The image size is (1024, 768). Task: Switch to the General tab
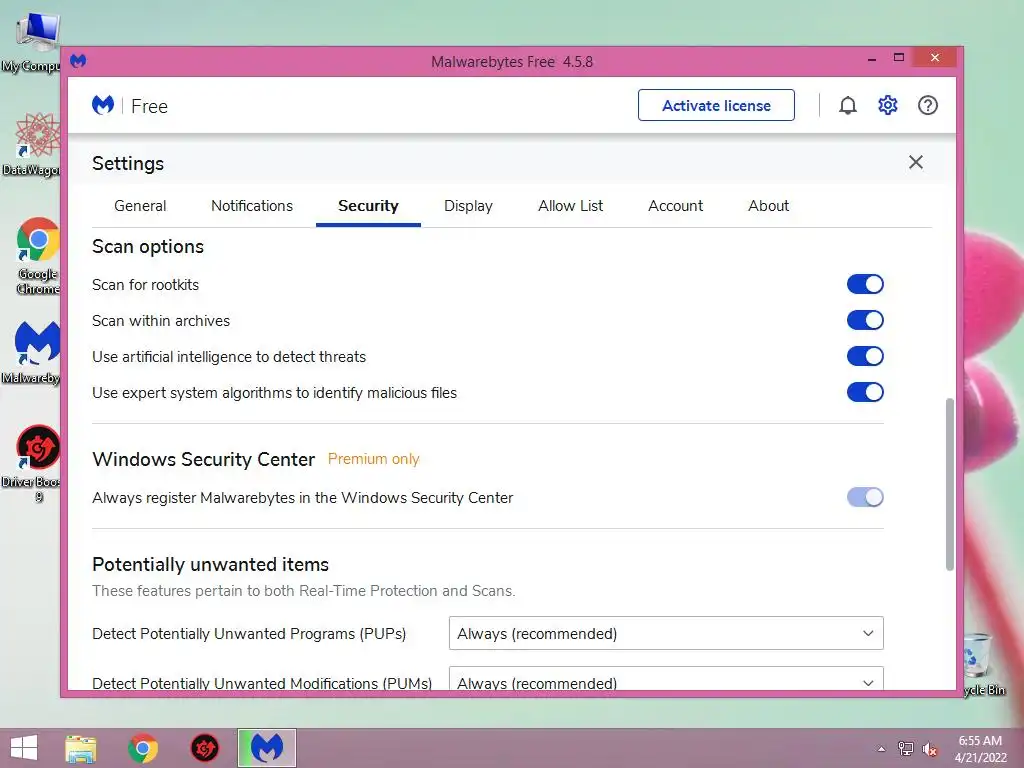point(140,206)
